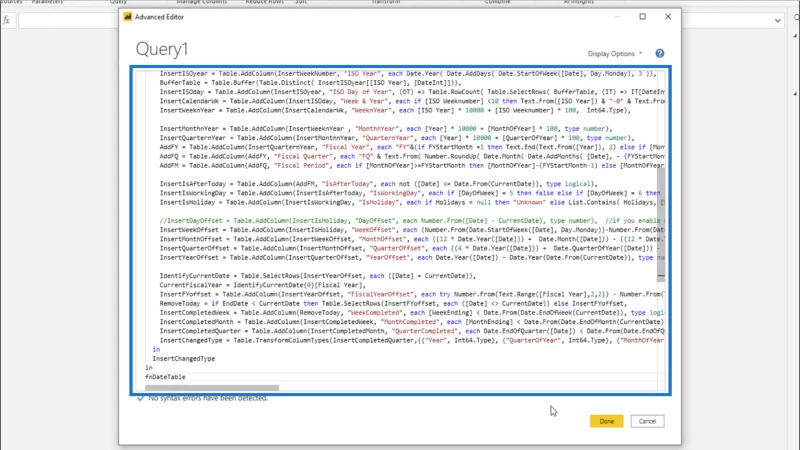Click the 'IdentifyCurrentDate' code line

[x=317, y=276]
